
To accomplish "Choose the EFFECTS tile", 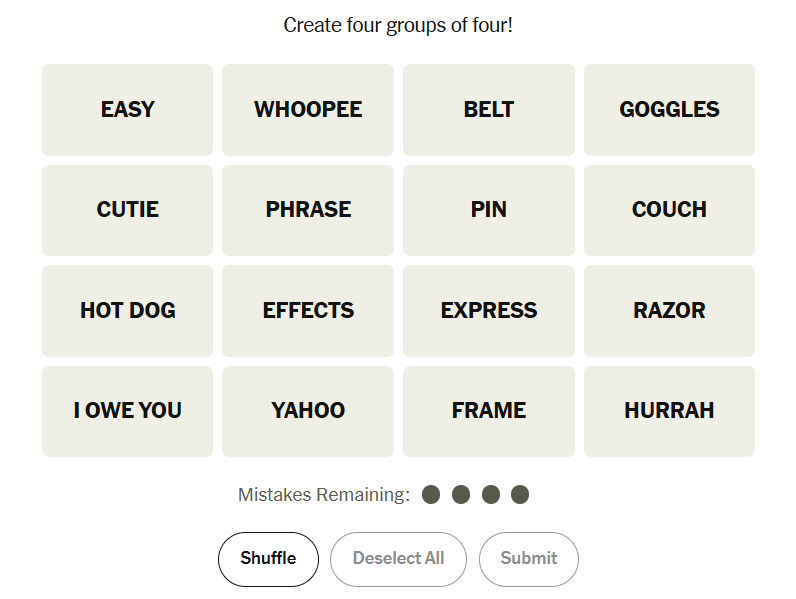I will [x=308, y=311].
